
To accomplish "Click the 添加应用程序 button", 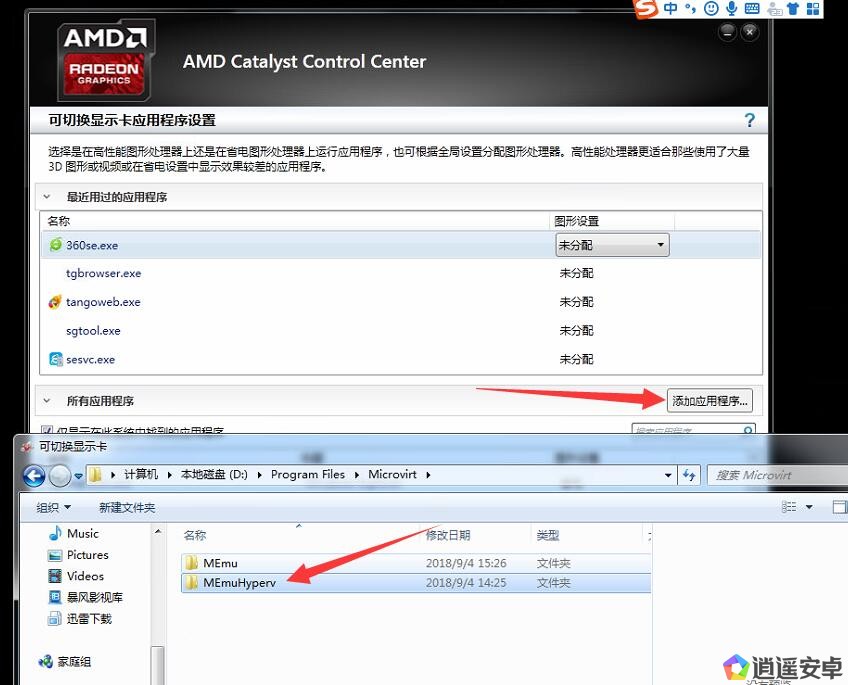I will coord(709,401).
